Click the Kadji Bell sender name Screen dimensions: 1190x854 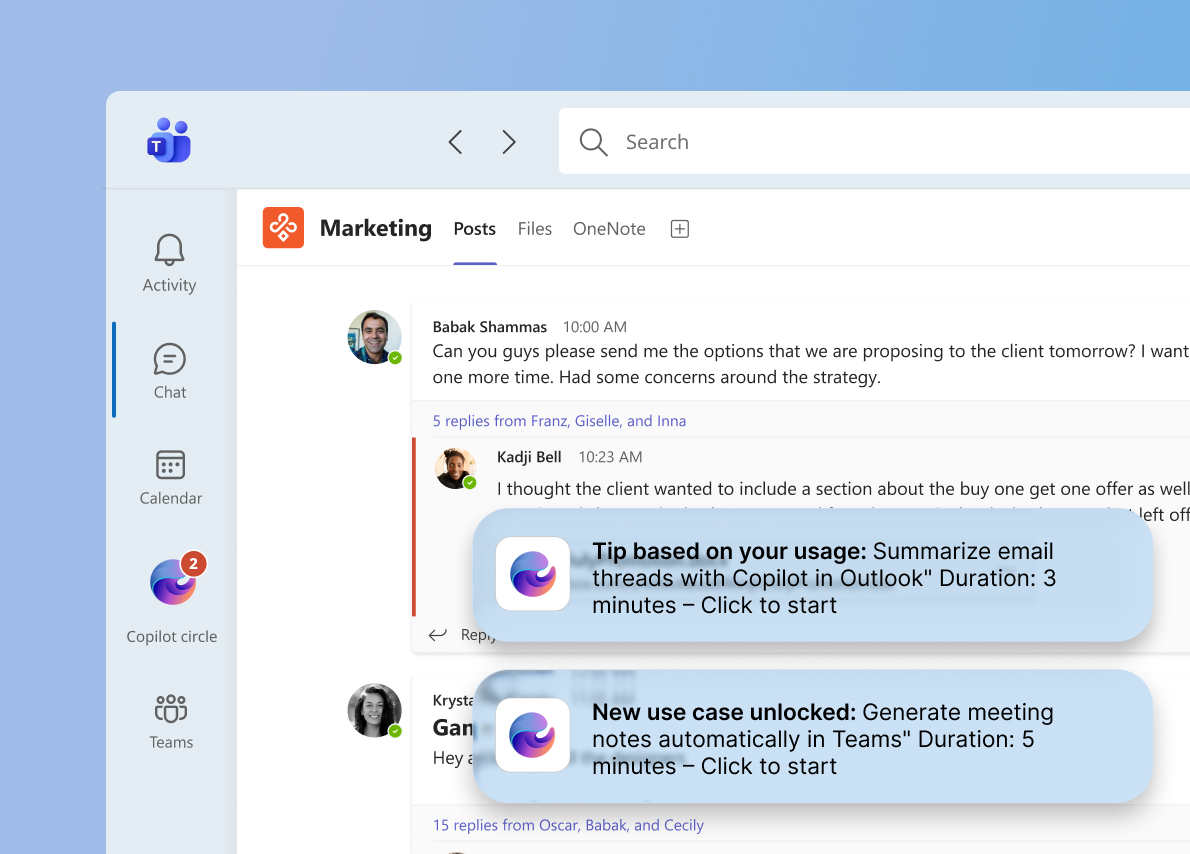(x=529, y=457)
